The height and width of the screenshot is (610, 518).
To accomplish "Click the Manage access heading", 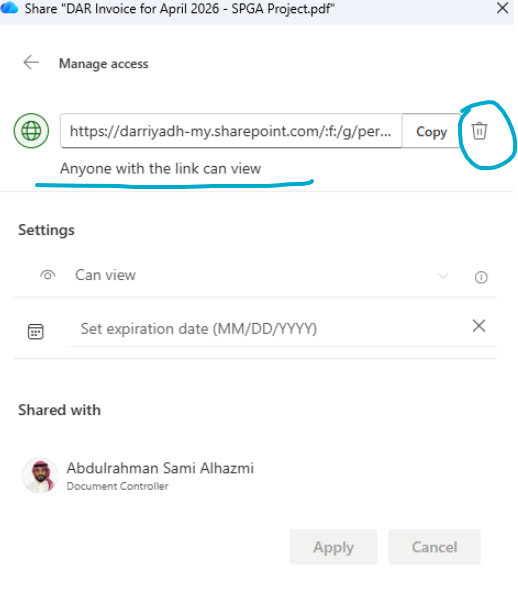I will tap(103, 63).
